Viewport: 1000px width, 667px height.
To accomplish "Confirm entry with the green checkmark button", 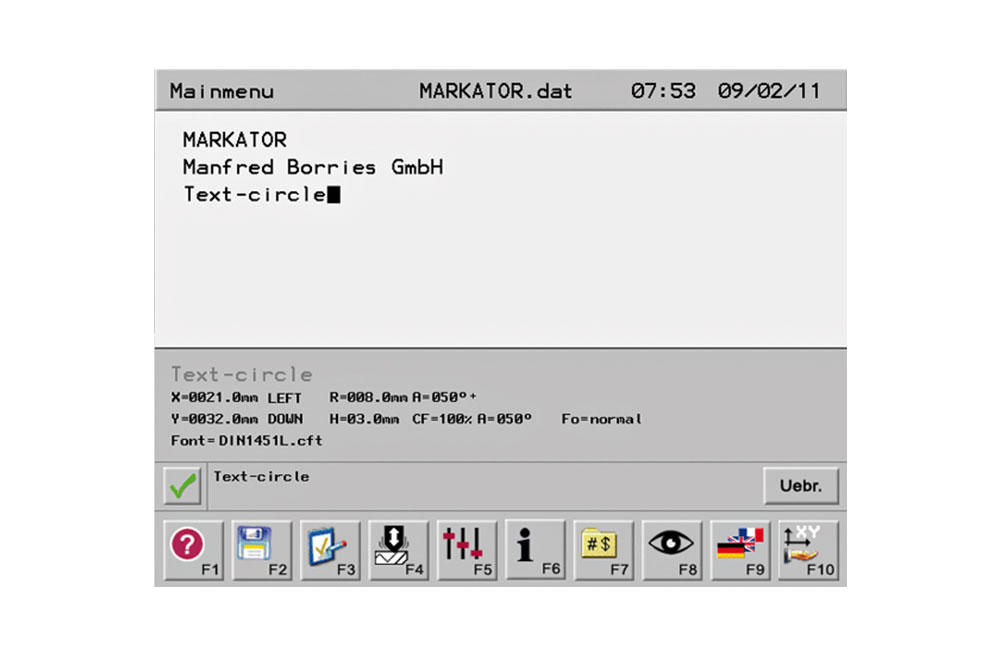I will (182, 486).
